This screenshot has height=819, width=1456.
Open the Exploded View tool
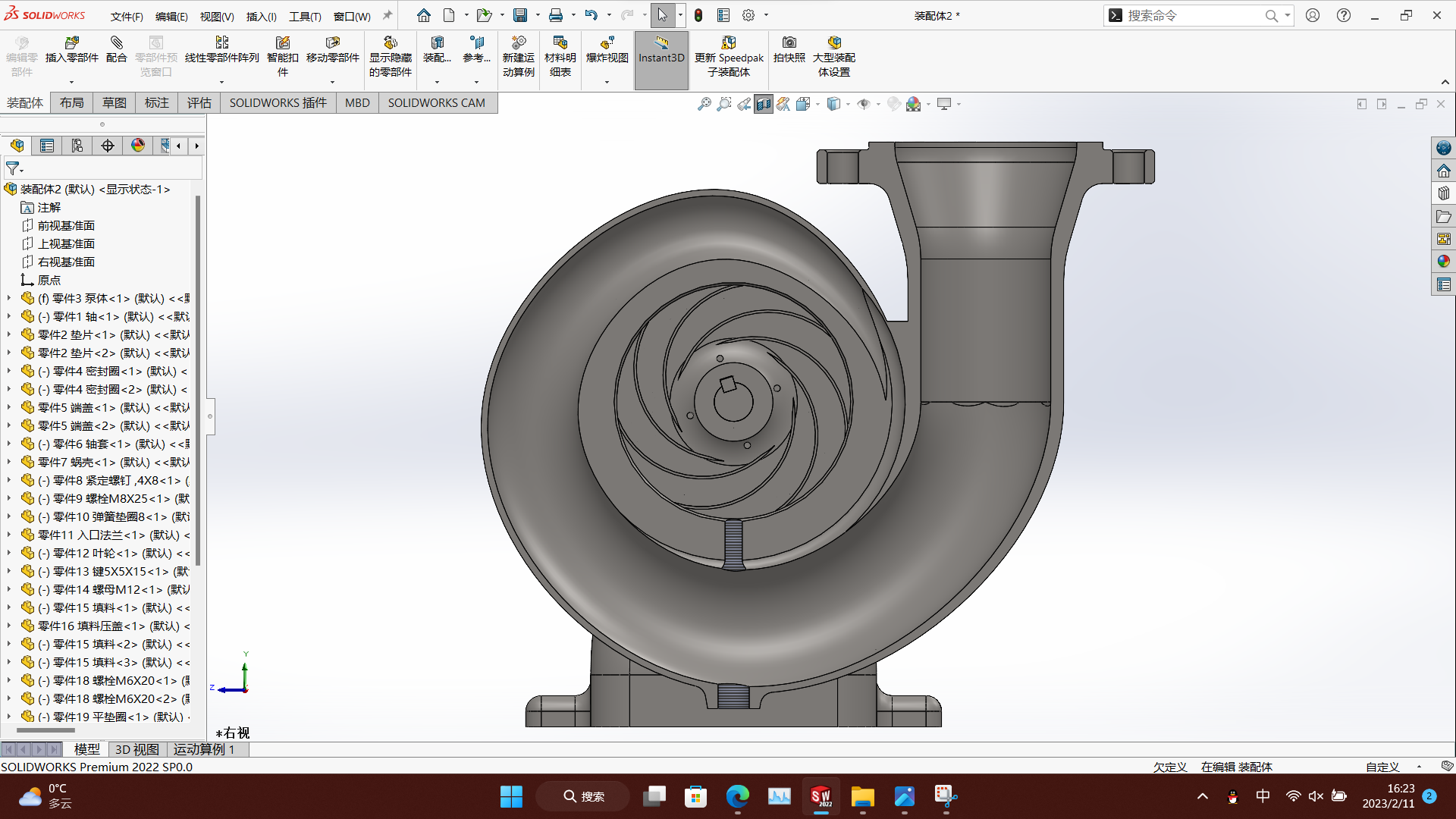pos(607,50)
